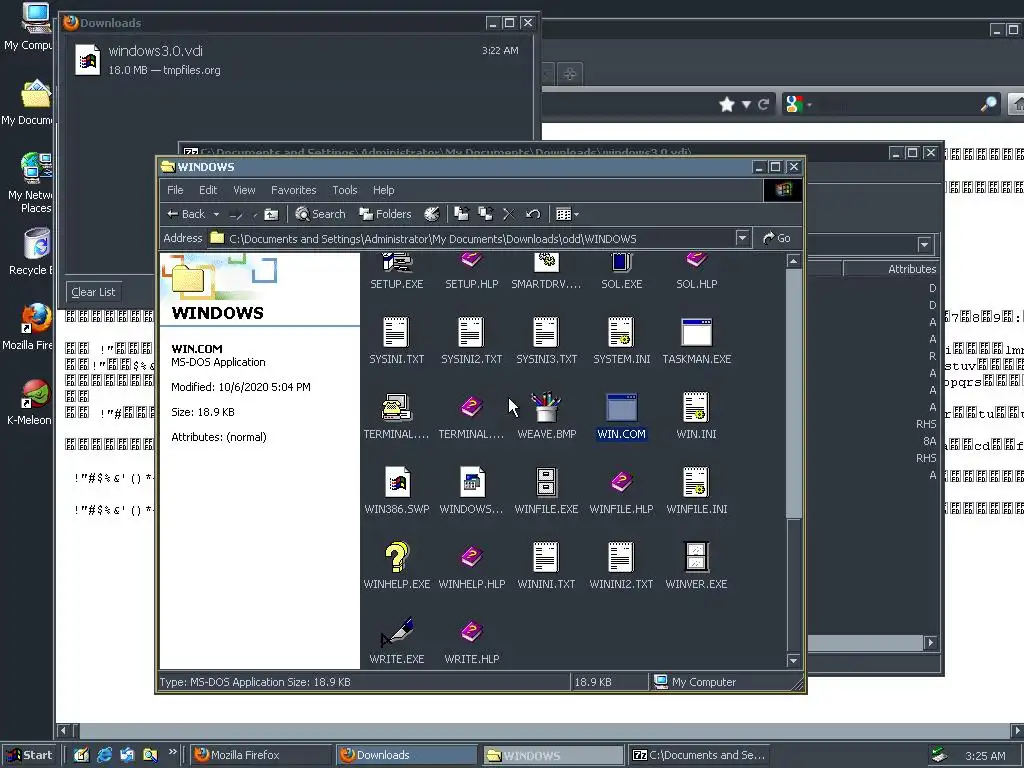
Task: Select the TERMINAL help file with purple book
Action: pos(472,416)
